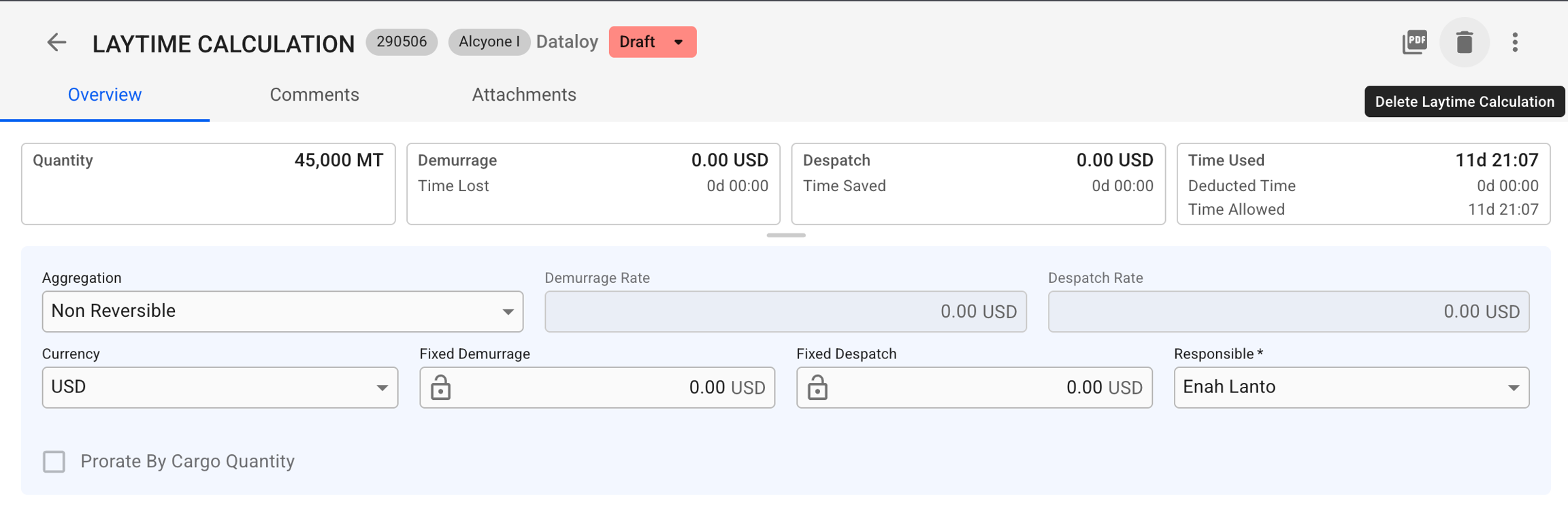The height and width of the screenshot is (508, 1568).
Task: Click the Time Used summary card
Action: 1363,184
